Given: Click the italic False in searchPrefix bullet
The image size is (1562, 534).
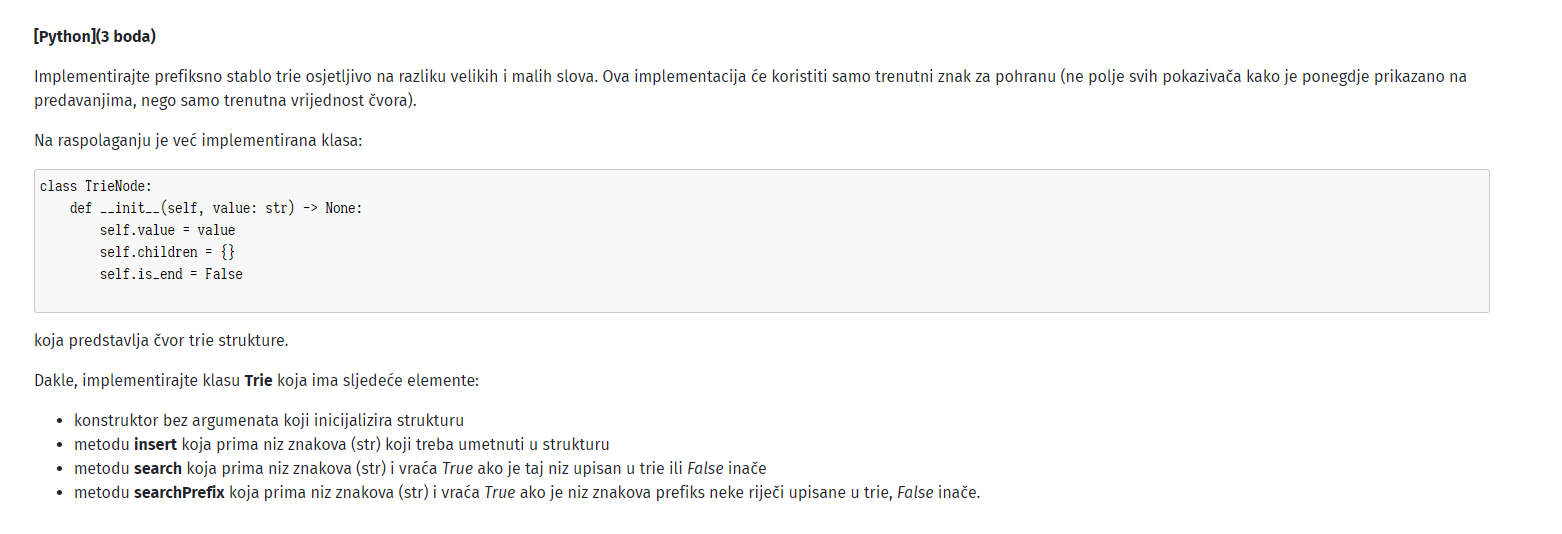Looking at the screenshot, I should (915, 492).
